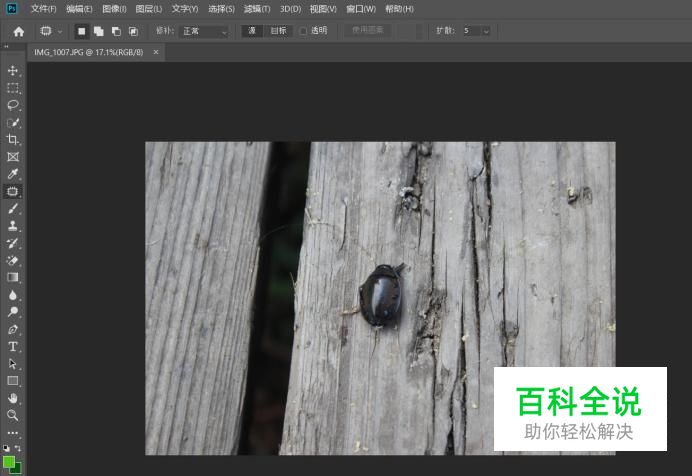Image resolution: width=692 pixels, height=476 pixels.
Task: Click the Home icon in options bar
Action: [x=18, y=31]
